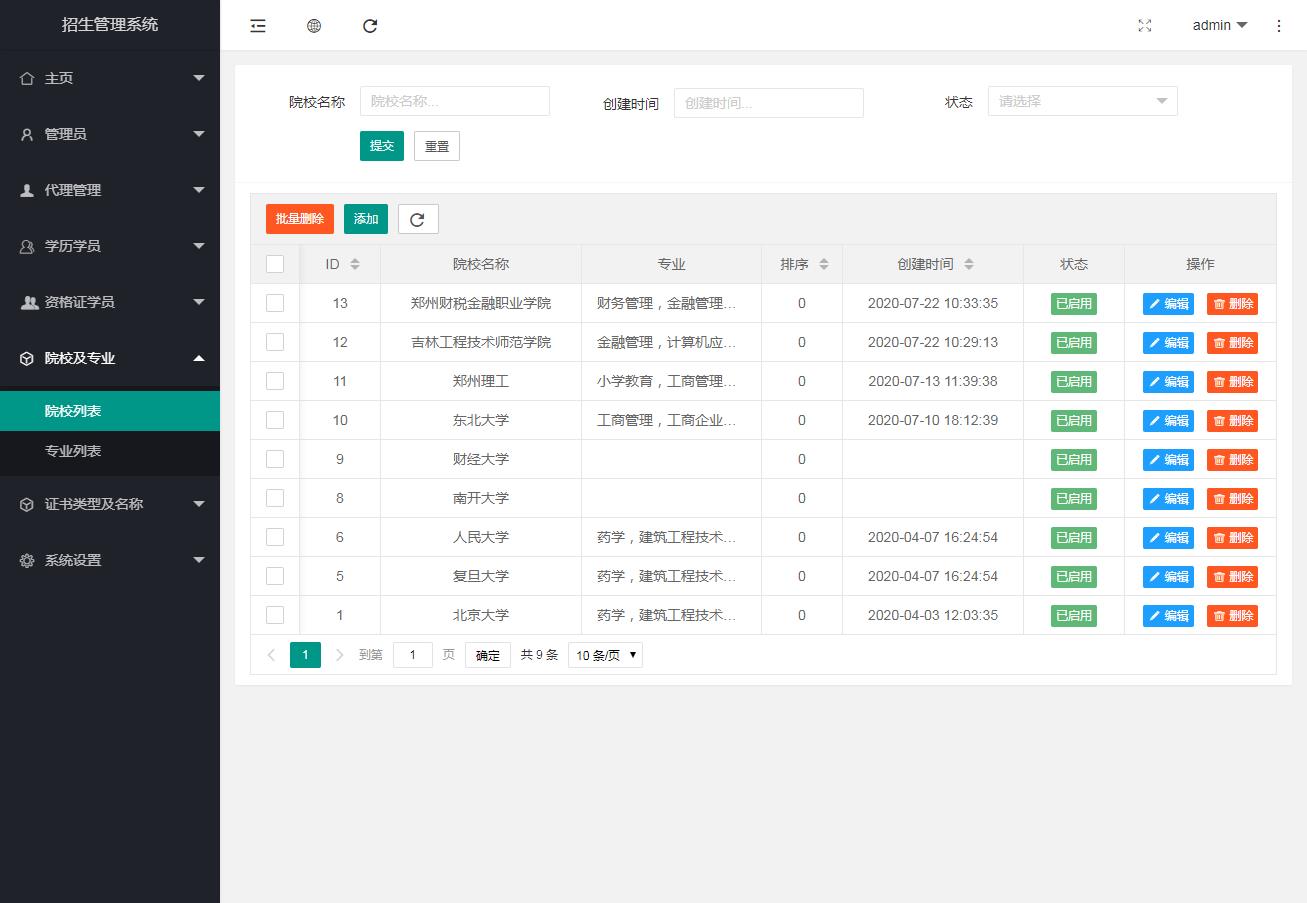Click the 批量删除 batch delete button
The height and width of the screenshot is (903, 1307).
tap(299, 219)
